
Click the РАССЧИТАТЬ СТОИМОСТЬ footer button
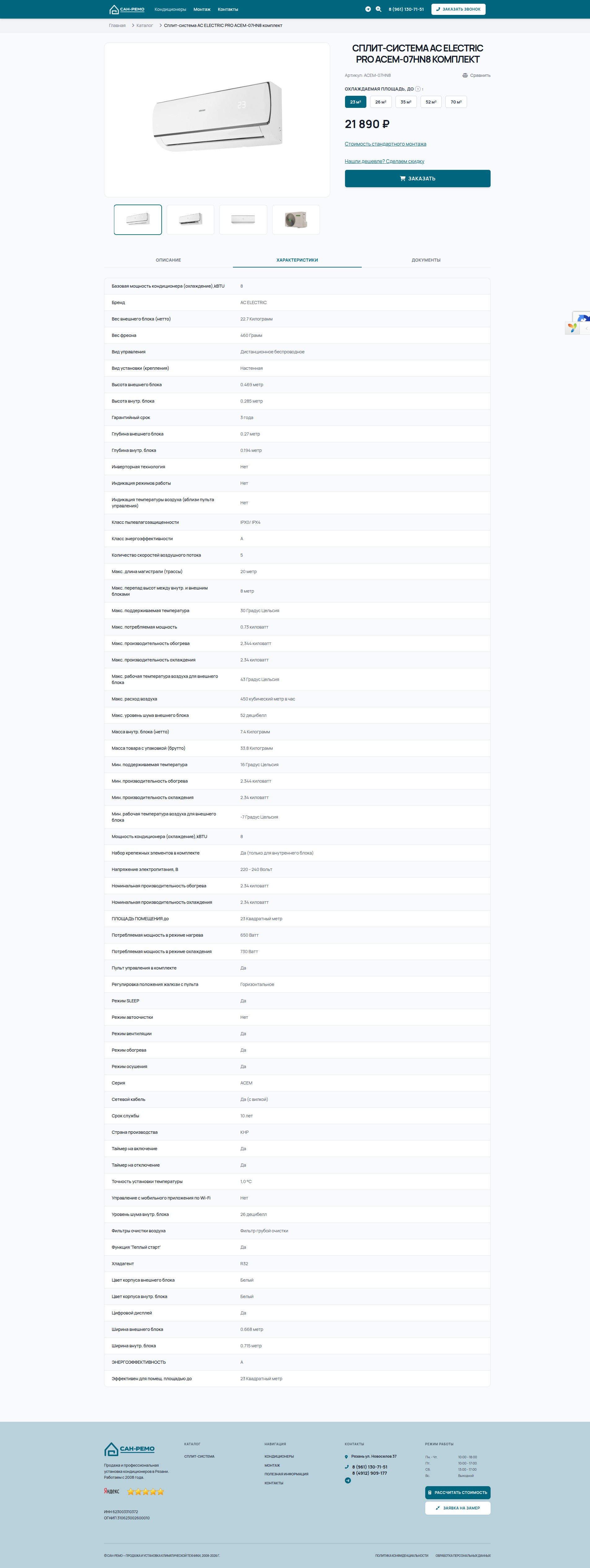(x=457, y=1492)
